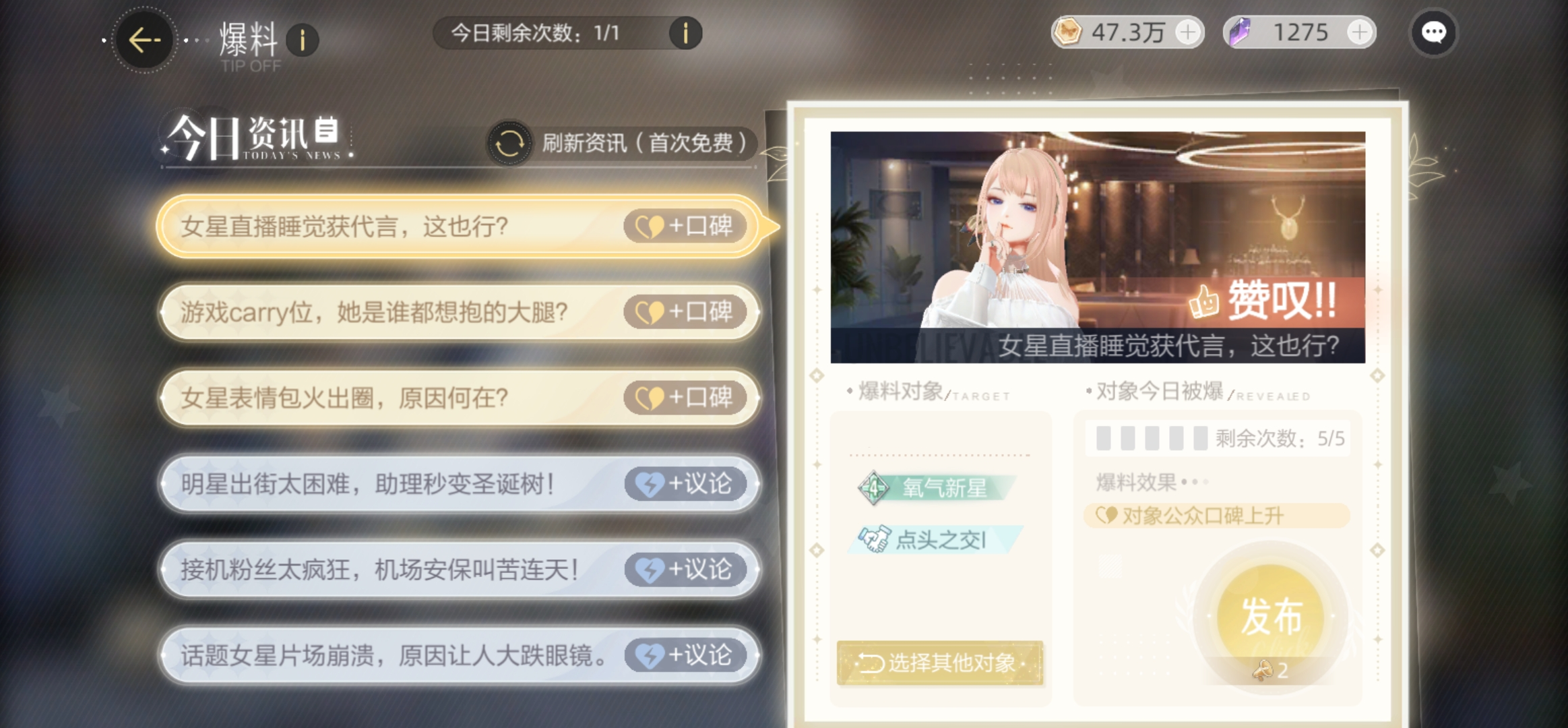This screenshot has width=1568, height=728.
Task: Tap info icon next to 今日剩余次数
Action: (x=685, y=32)
